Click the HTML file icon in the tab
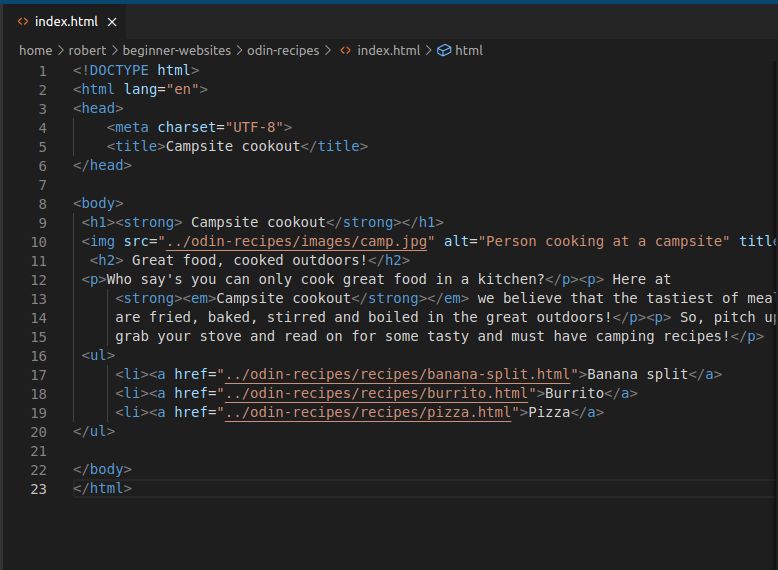Viewport: 778px width, 570px height. pyautogui.click(x=23, y=21)
